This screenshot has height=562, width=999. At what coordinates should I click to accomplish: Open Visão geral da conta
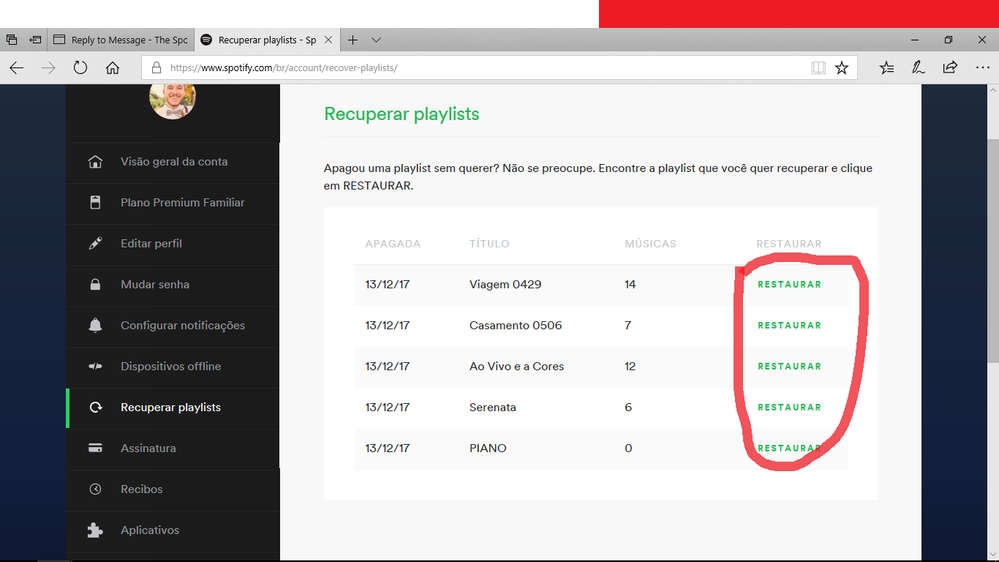click(174, 162)
